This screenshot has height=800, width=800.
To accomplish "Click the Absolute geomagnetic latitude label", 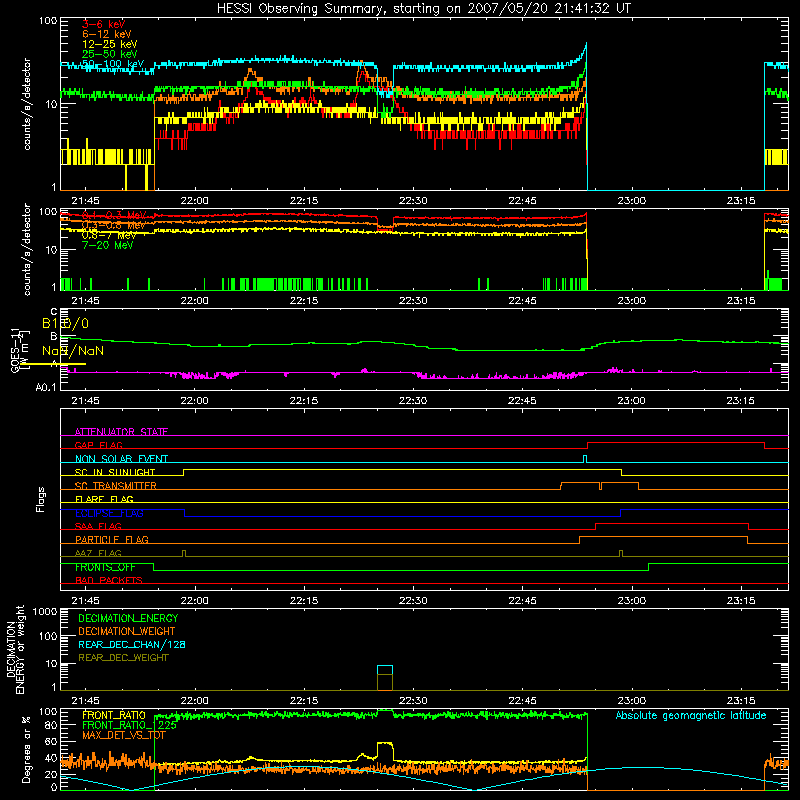I will coord(691,715).
